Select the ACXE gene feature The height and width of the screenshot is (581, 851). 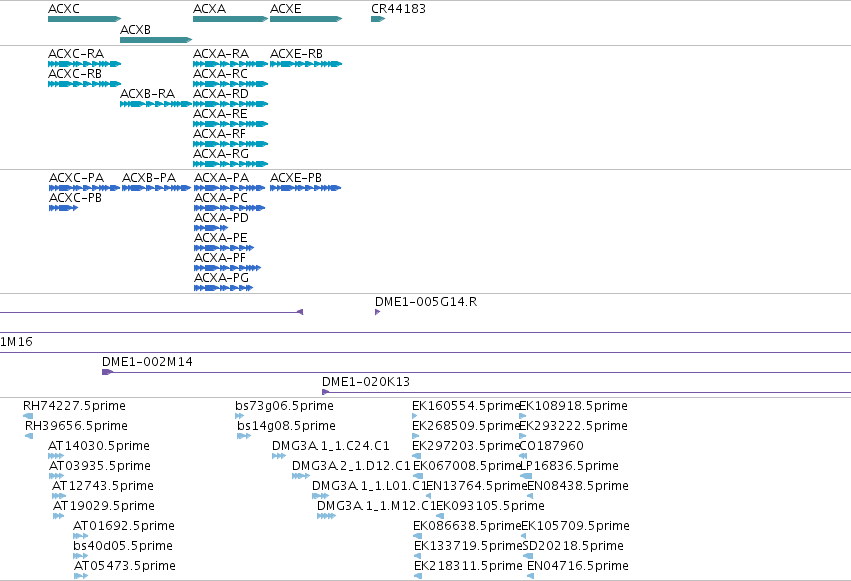[306, 19]
